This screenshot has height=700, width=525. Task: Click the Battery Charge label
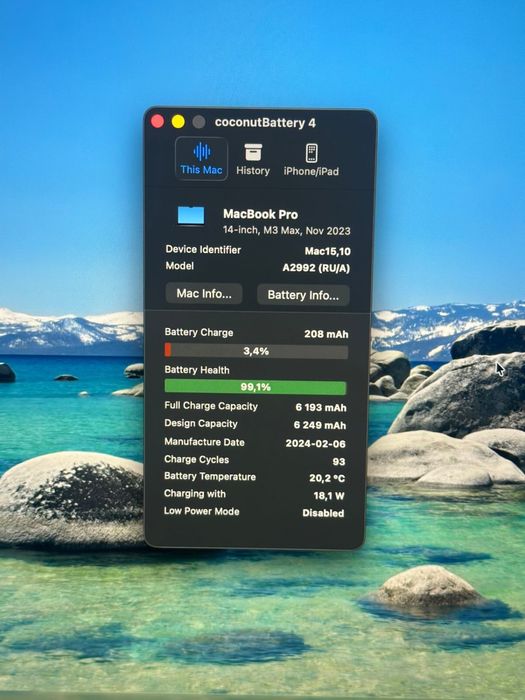[199, 333]
